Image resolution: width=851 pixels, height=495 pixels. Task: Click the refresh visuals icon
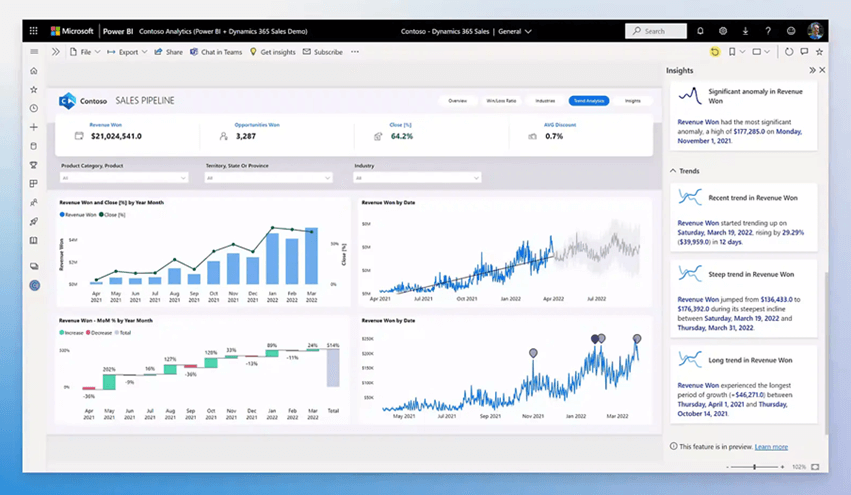click(789, 52)
